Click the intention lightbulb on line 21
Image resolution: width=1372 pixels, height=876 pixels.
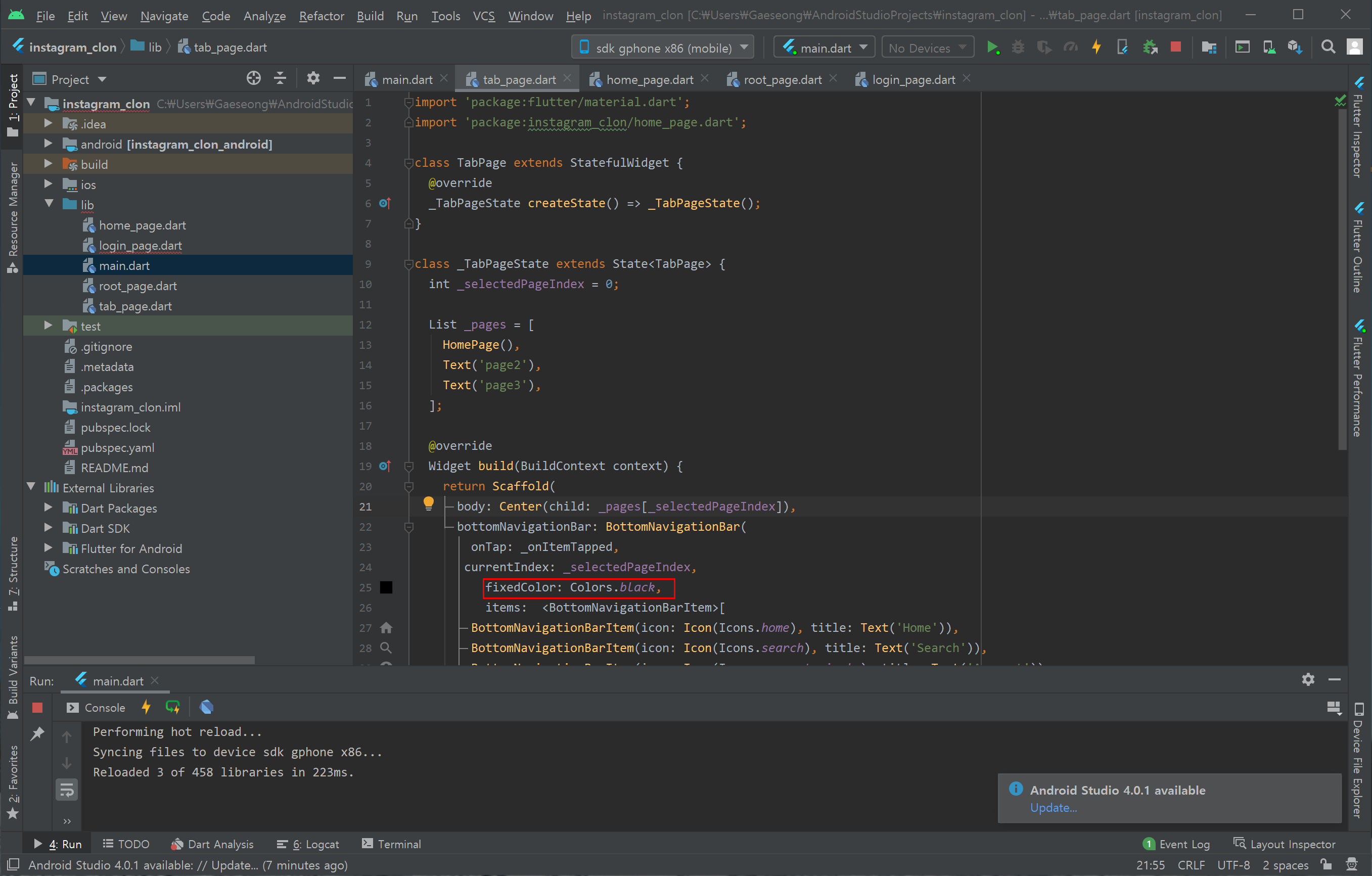tap(429, 503)
